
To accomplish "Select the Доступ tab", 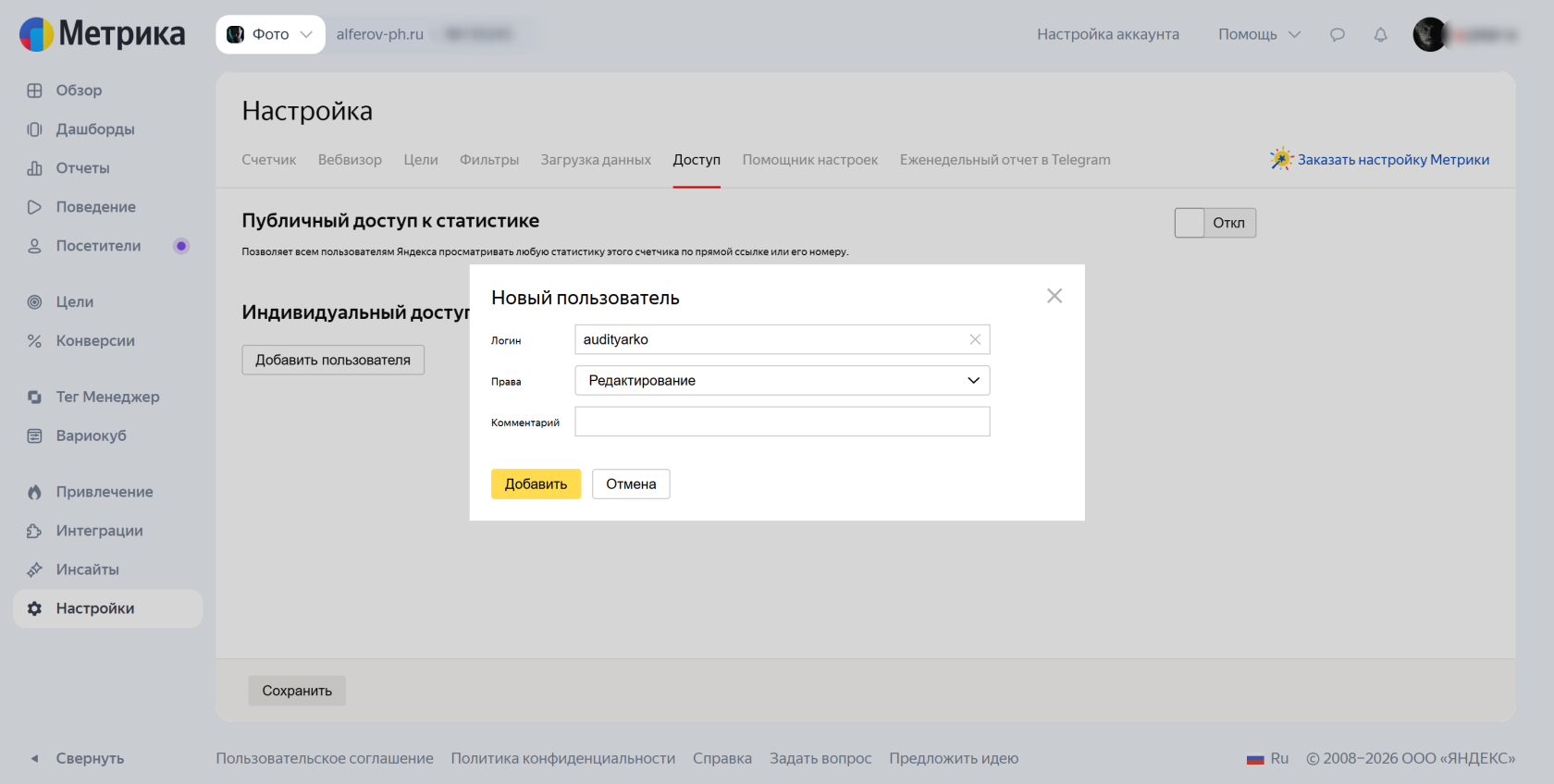I will 697,160.
